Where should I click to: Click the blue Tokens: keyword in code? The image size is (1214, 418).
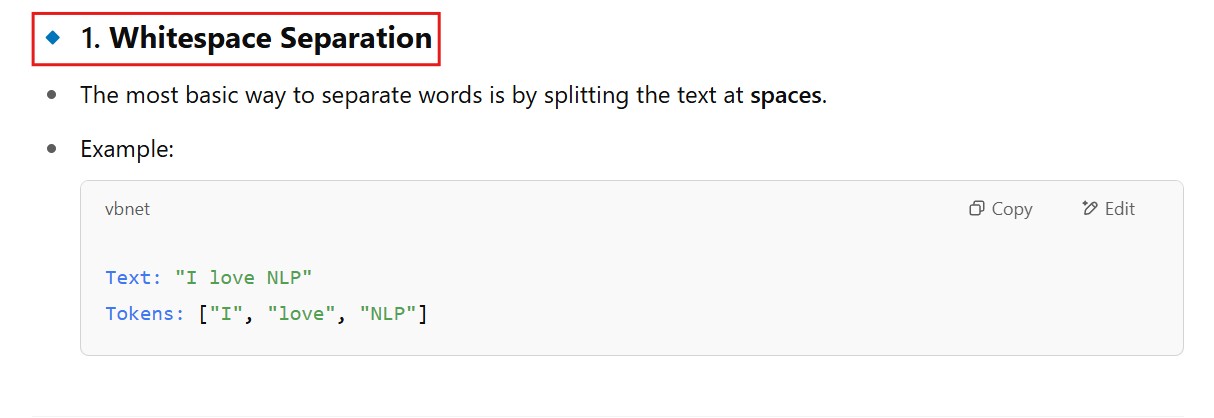(x=145, y=314)
